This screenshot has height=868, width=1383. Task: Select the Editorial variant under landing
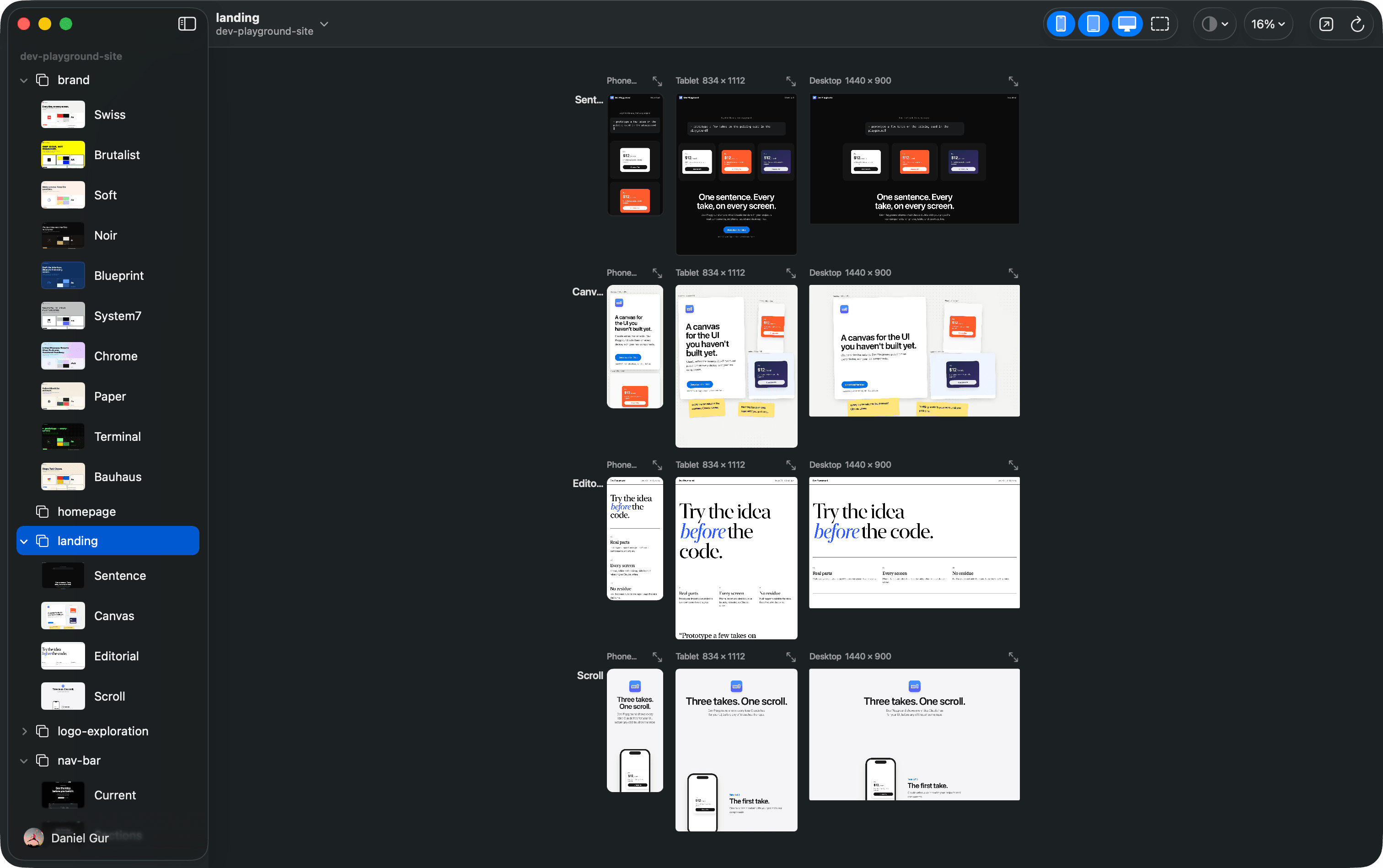[x=108, y=656]
